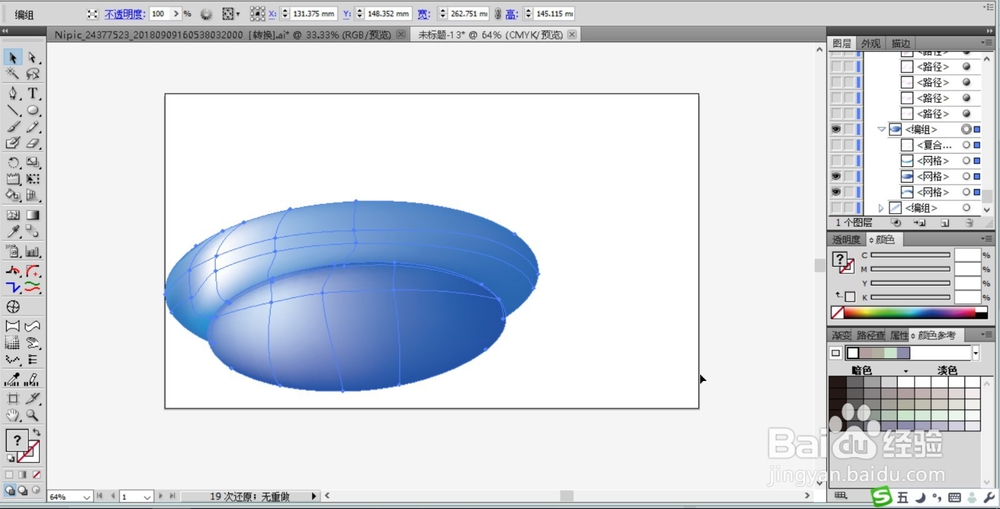Open the 外观 panel tab

[871, 43]
